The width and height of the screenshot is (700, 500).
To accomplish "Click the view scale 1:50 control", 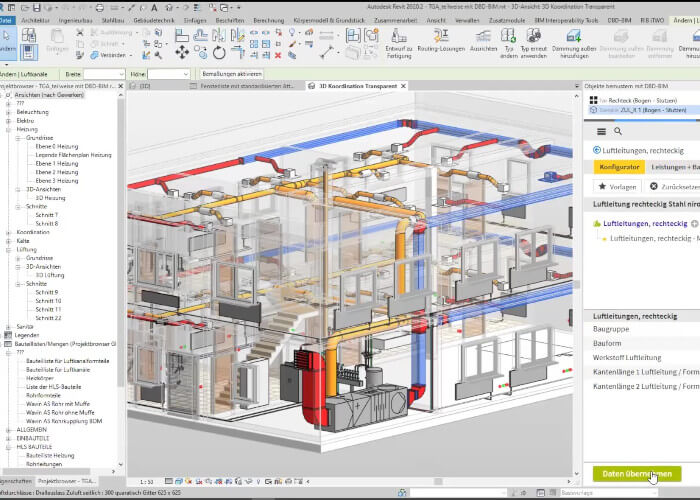I will click(146, 482).
